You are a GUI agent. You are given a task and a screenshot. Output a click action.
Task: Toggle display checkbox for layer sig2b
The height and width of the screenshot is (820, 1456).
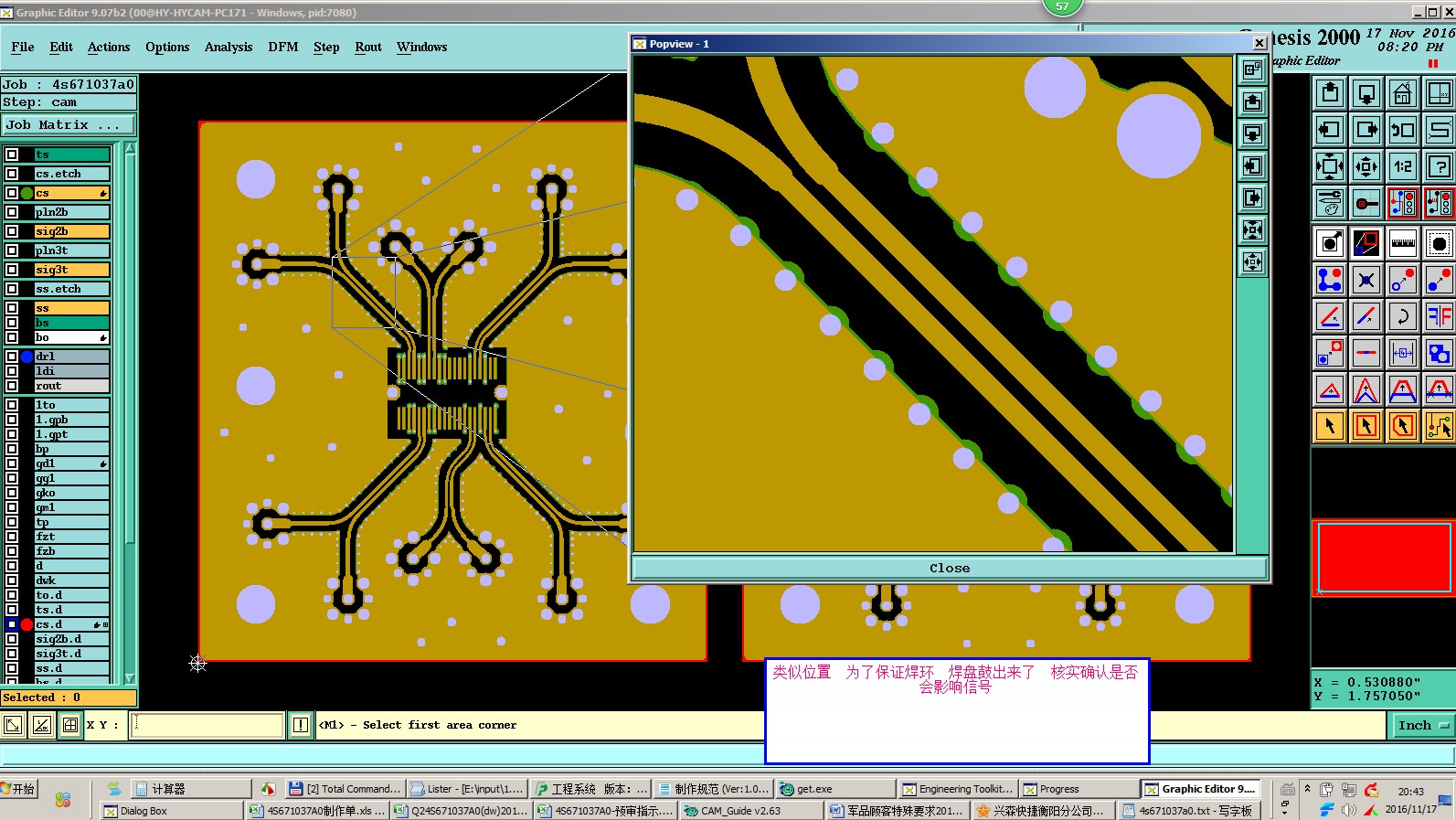coord(12,231)
